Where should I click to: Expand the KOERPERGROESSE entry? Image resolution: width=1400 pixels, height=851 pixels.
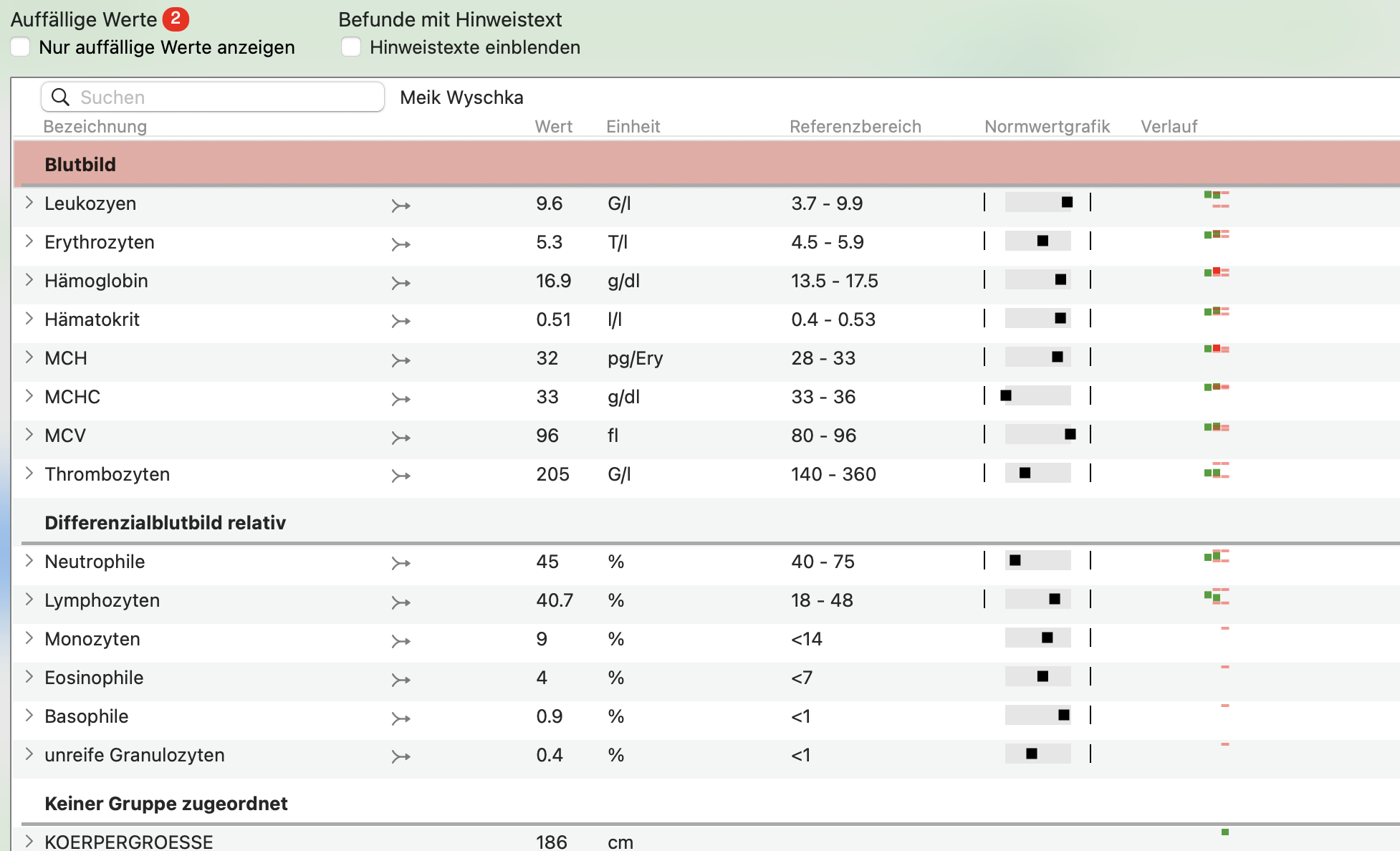click(29, 841)
